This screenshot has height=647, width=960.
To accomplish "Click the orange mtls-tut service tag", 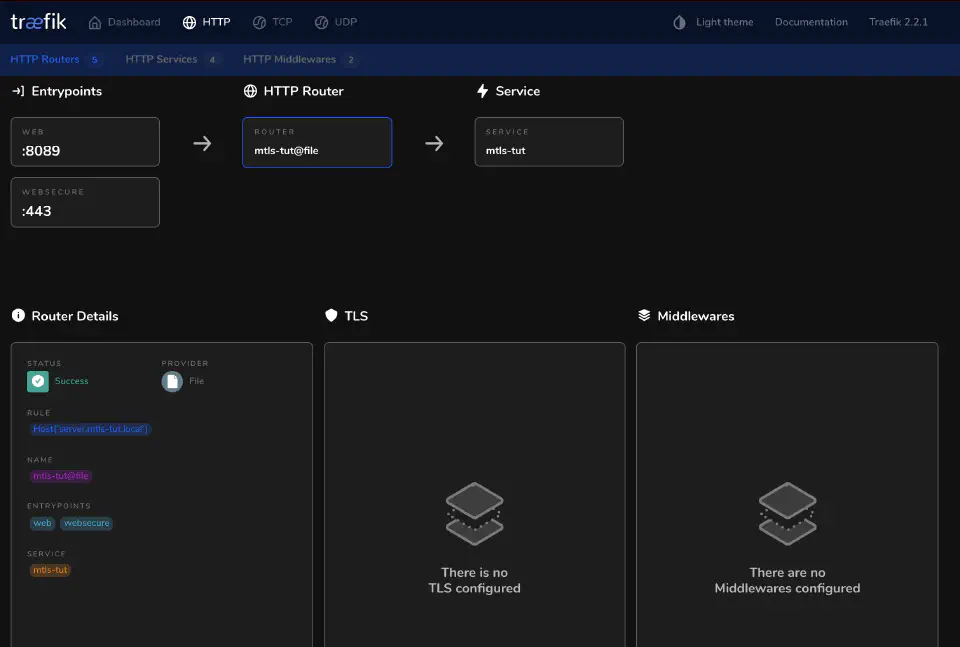I will (50, 570).
